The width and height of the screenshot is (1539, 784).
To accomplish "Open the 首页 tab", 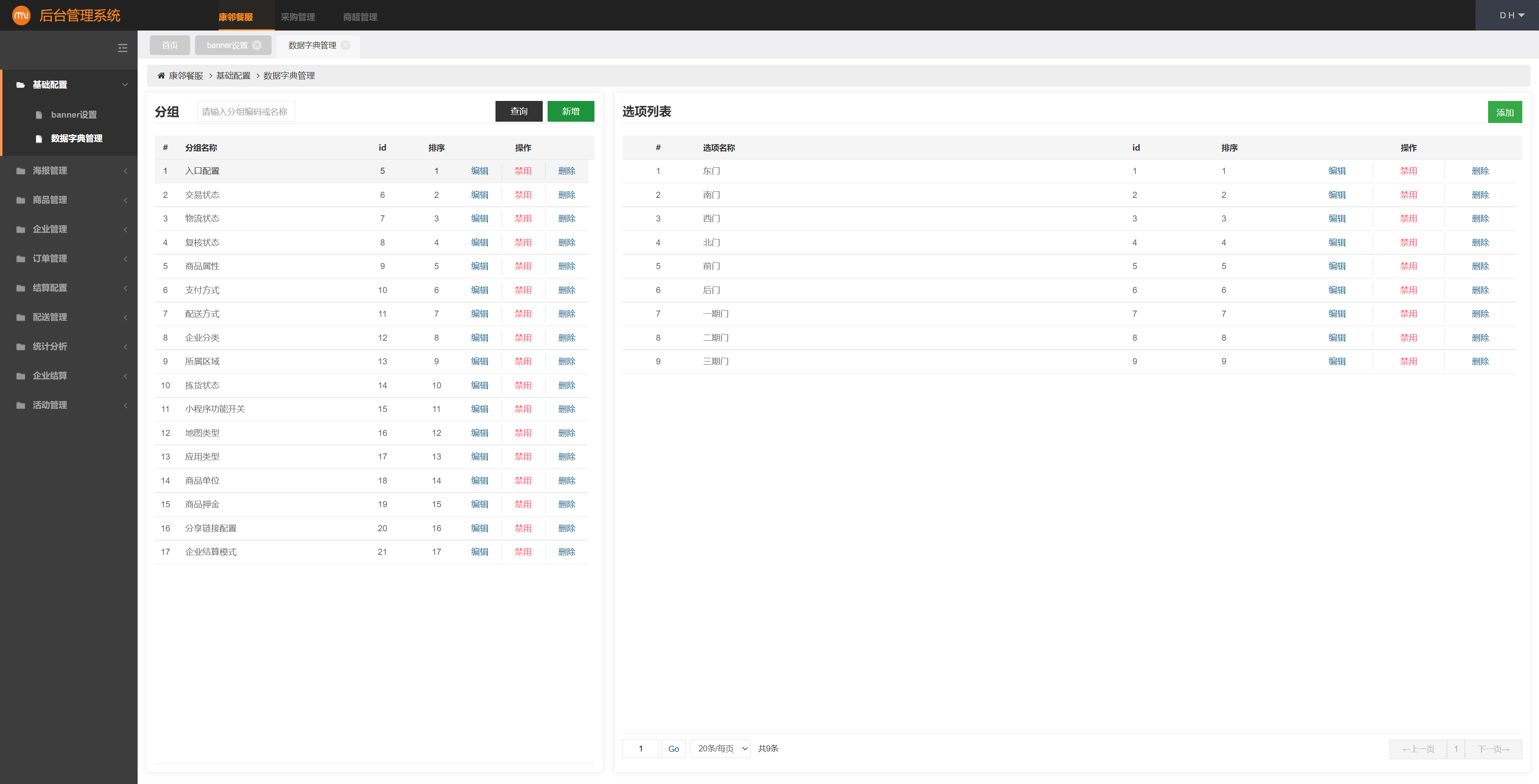I will coord(170,45).
